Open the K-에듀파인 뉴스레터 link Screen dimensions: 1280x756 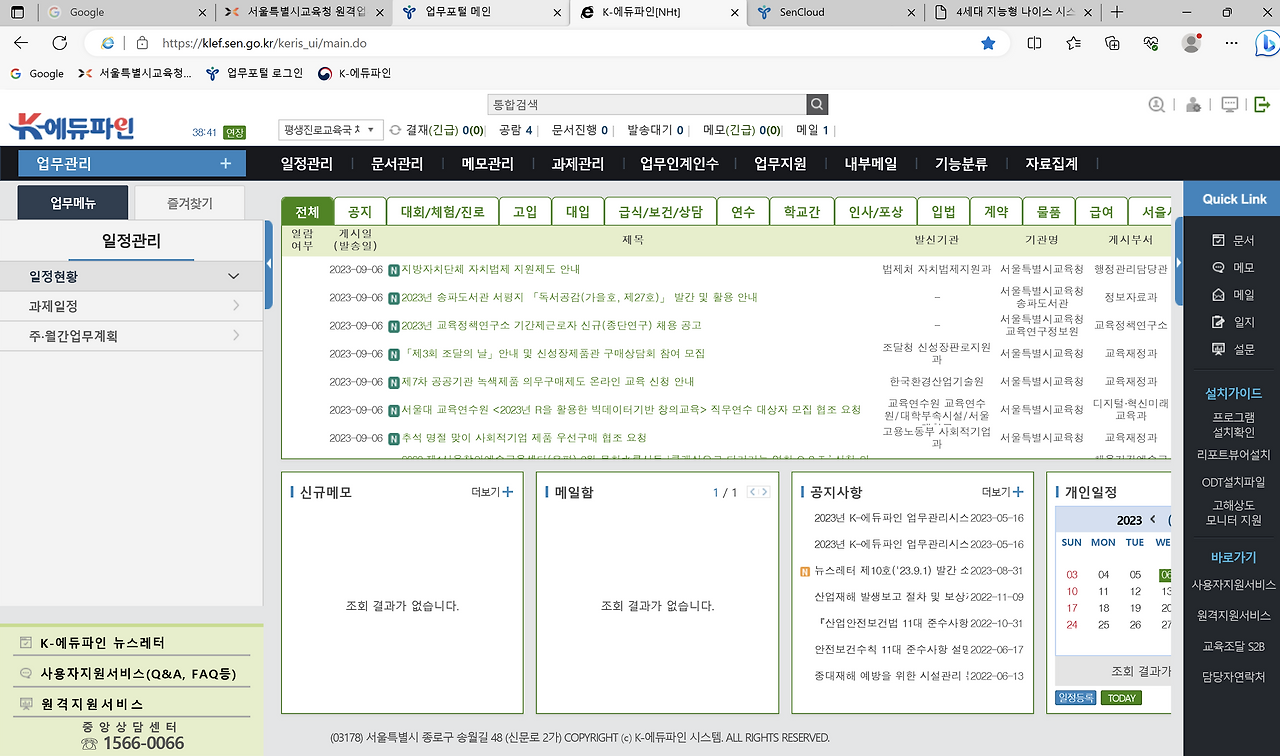pos(103,643)
